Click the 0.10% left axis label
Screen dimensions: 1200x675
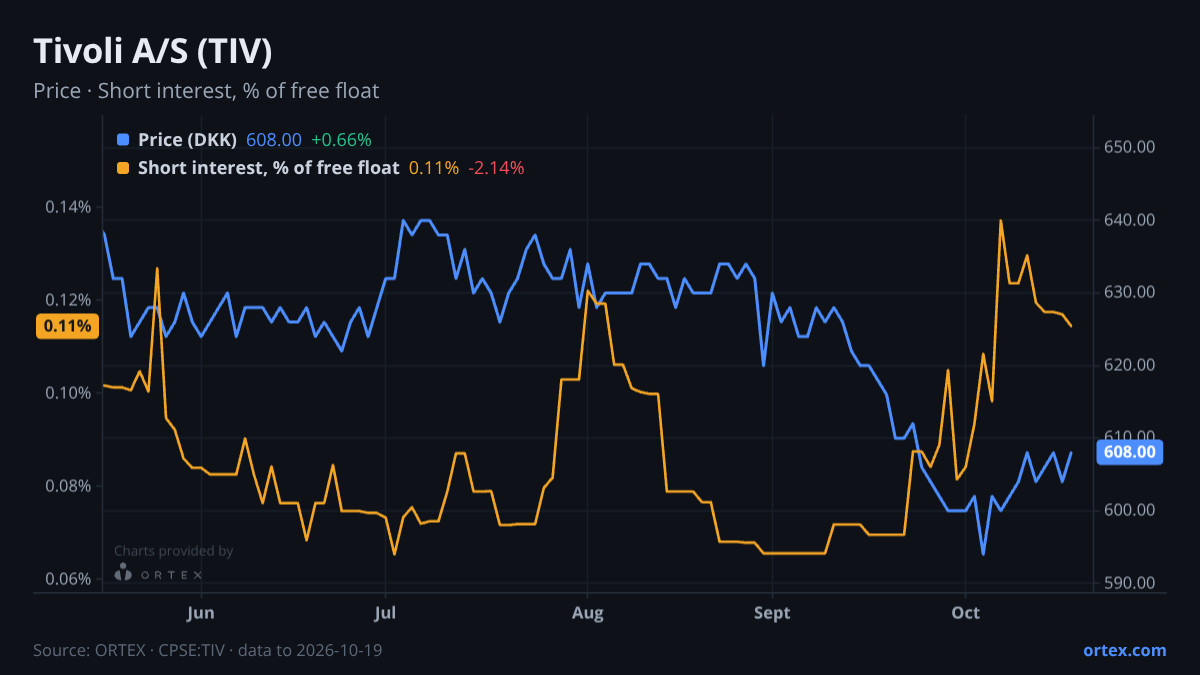pyautogui.click(x=68, y=393)
